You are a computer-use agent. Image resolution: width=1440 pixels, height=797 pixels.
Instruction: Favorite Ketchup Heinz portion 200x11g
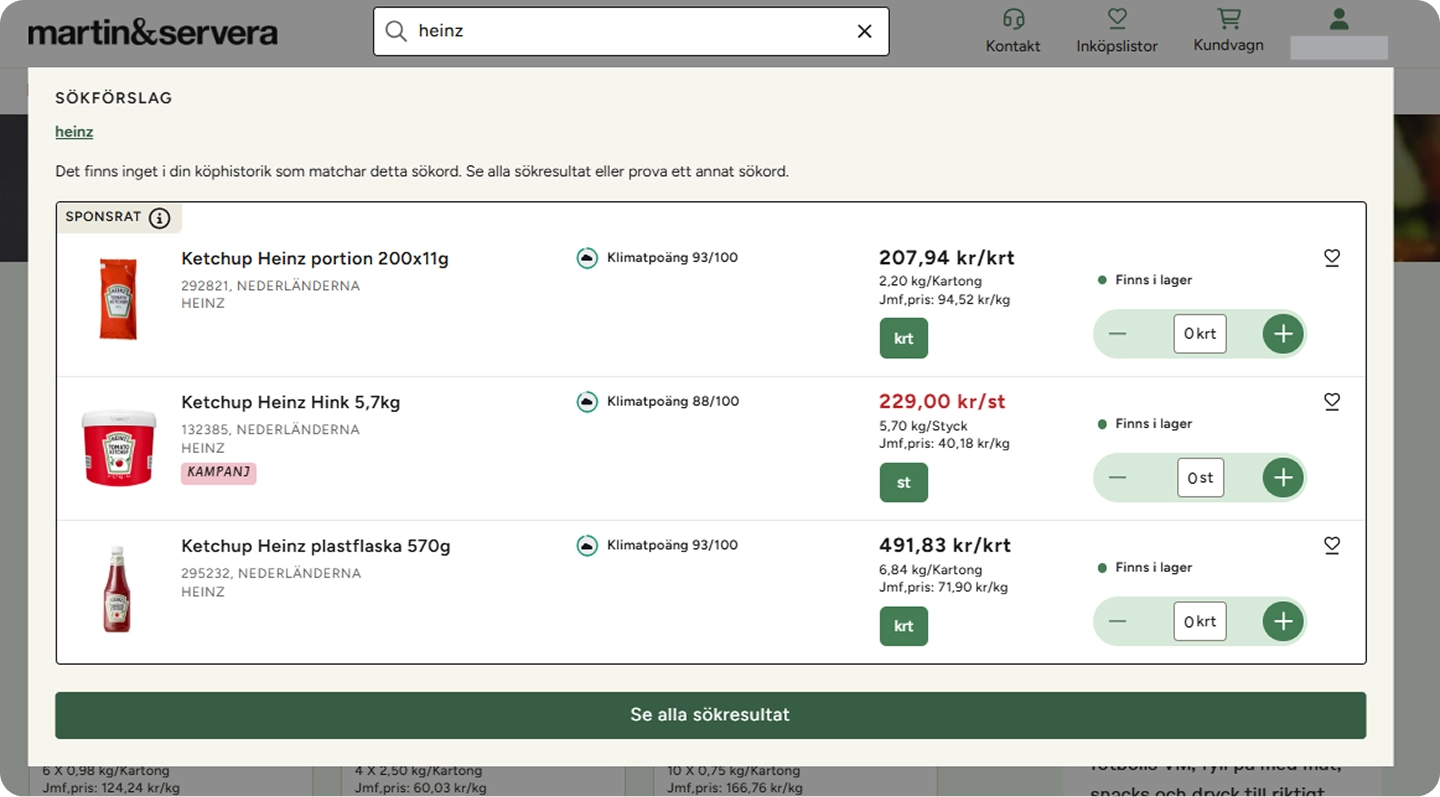pos(1332,258)
